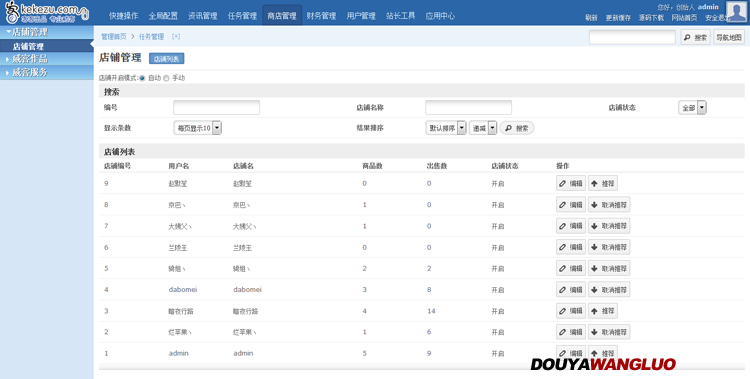Open the 店铺状态 全部 dropdown
Viewport: 750px width, 379px height.
(x=692, y=108)
